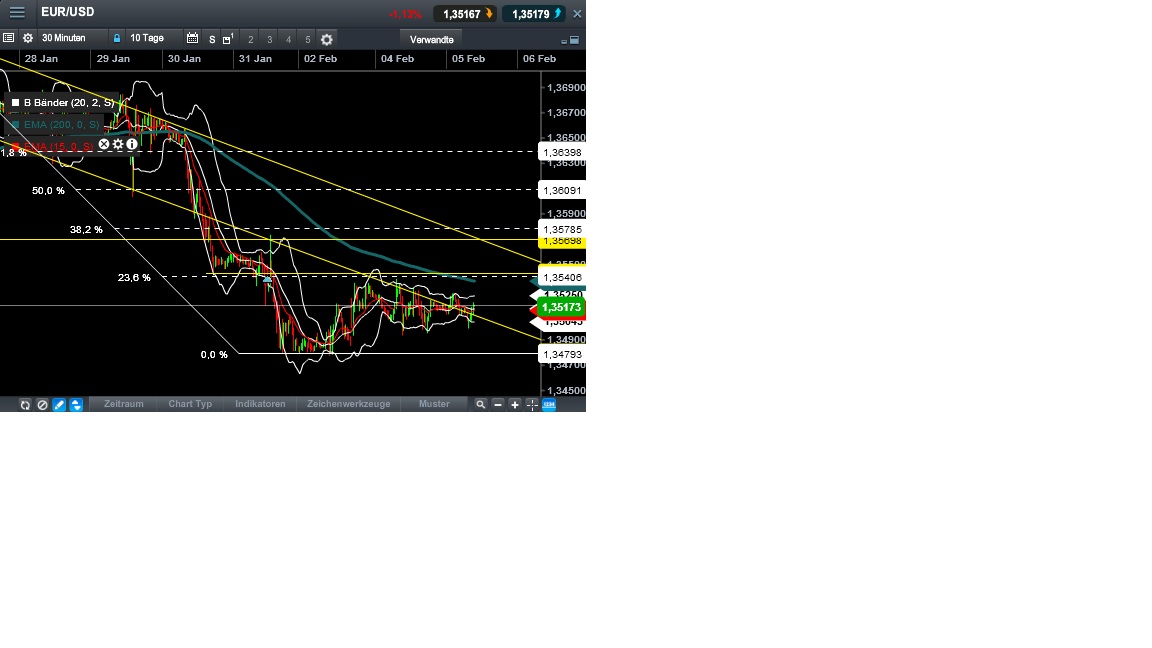This screenshot has height=648, width=1152.
Task: Click the plus zoom-in icon
Action: tap(514, 404)
